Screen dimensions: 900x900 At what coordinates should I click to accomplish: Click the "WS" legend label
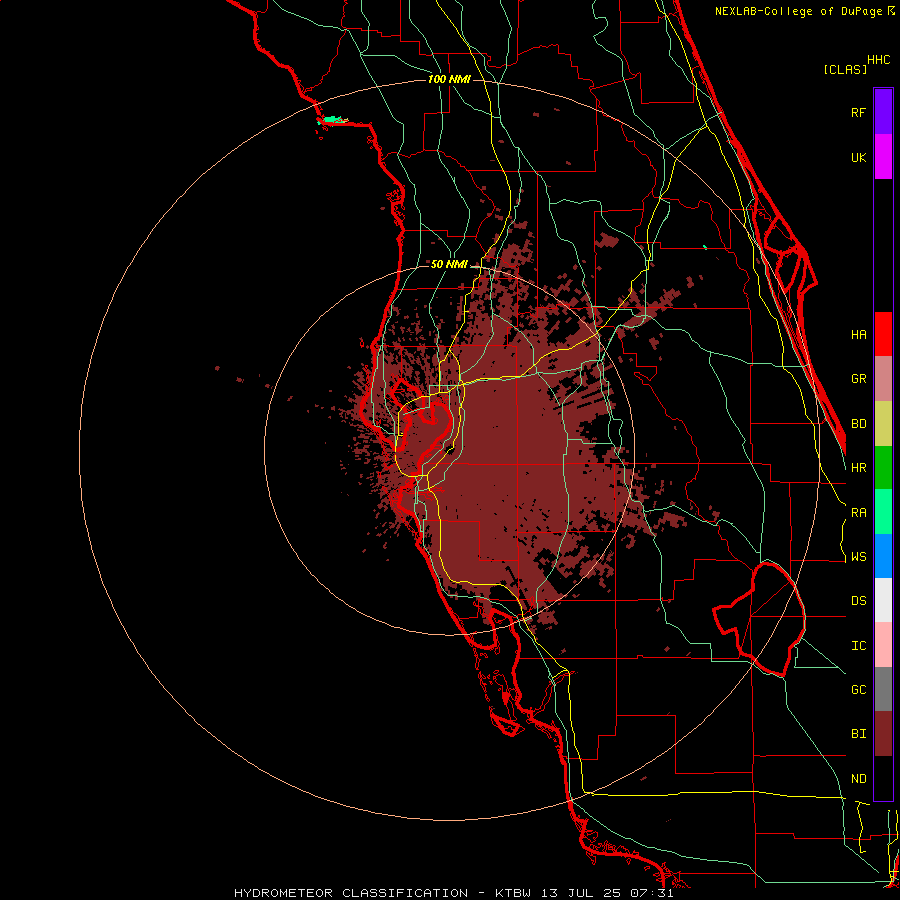coord(858,556)
